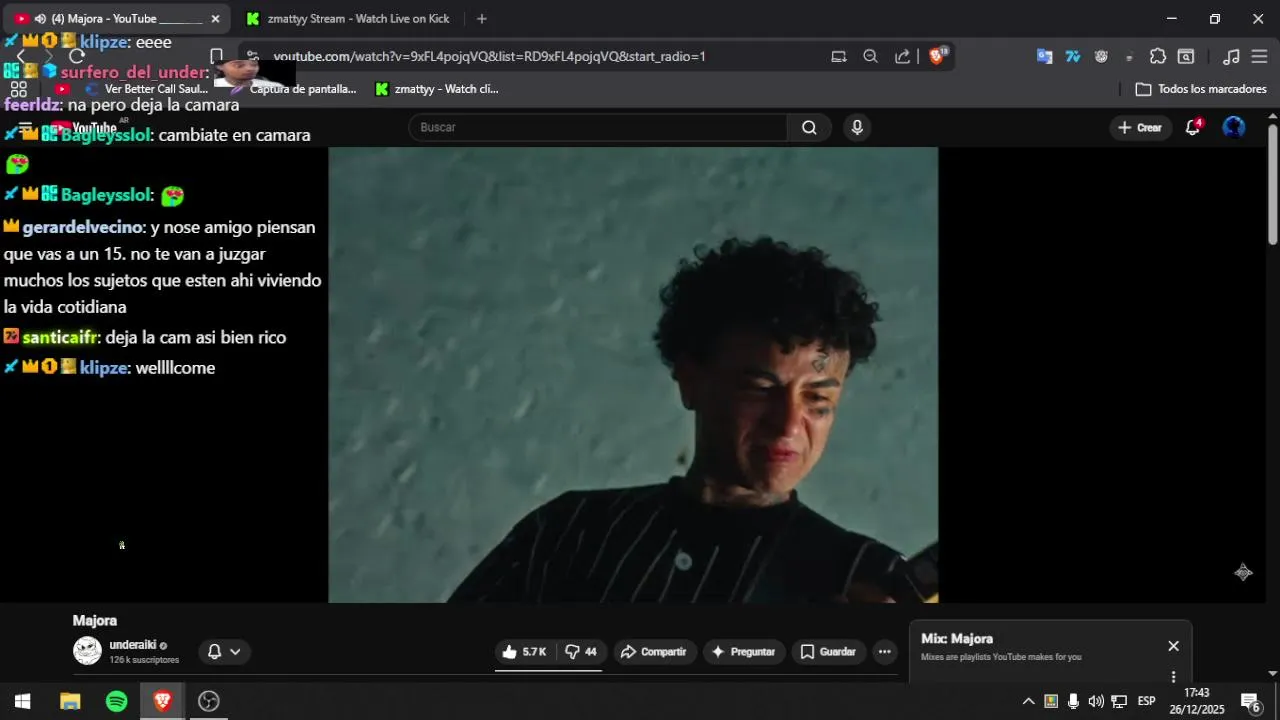Screen dimensions: 1280x720
Task: Open the Windows Start menu
Action: tap(22, 701)
